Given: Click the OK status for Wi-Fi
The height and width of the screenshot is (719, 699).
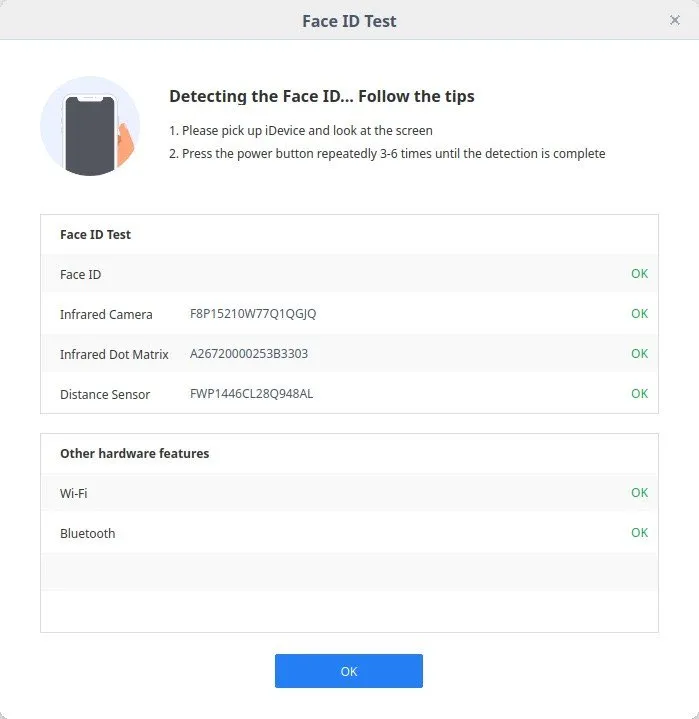Looking at the screenshot, I should tap(639, 492).
